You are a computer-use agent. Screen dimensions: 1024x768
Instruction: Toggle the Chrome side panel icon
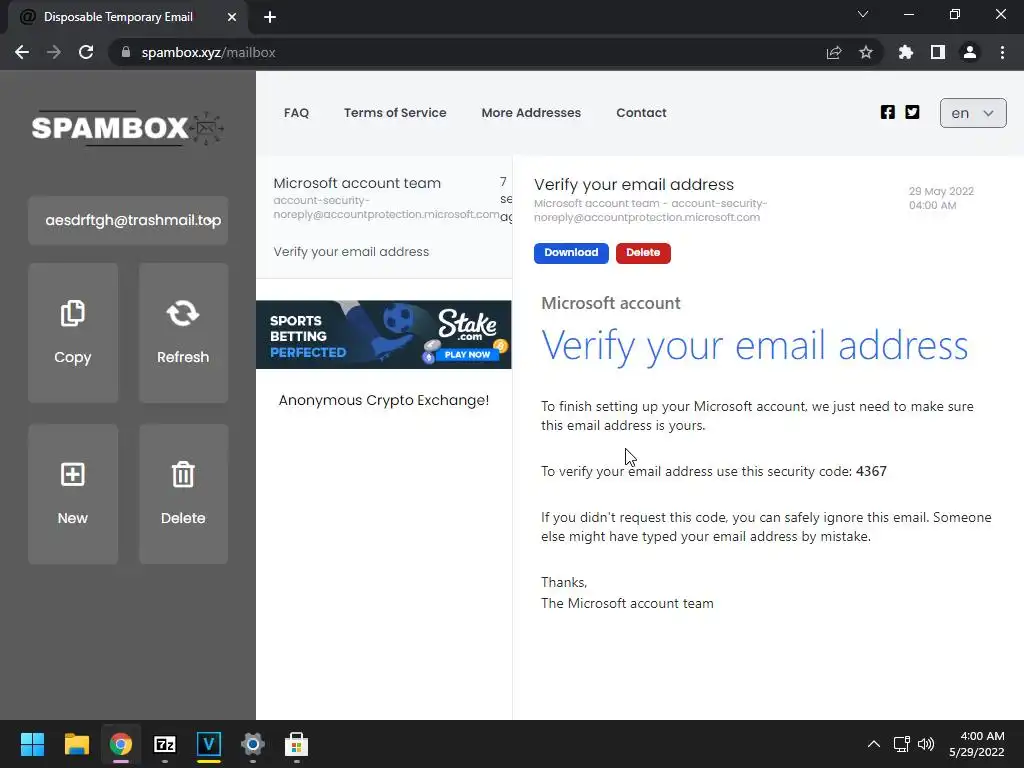(938, 52)
